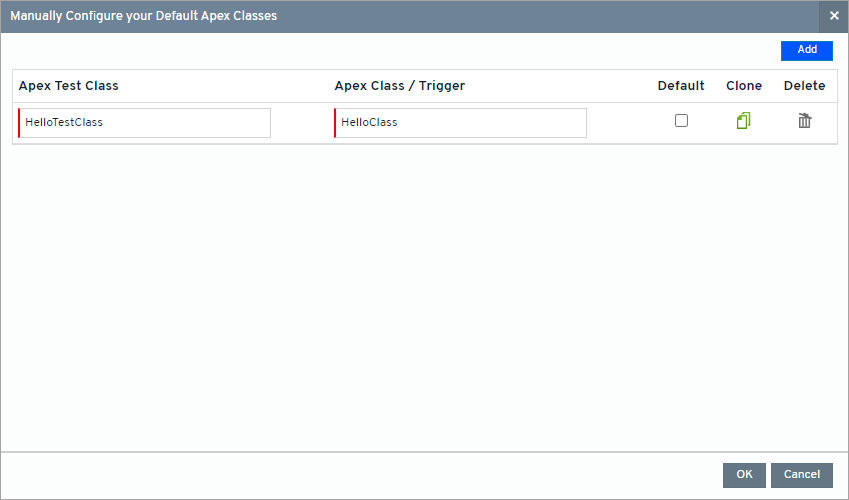Viewport: 849px width, 500px height.
Task: Delete the HelloTestClass row via trash icon
Action: pyautogui.click(x=804, y=121)
